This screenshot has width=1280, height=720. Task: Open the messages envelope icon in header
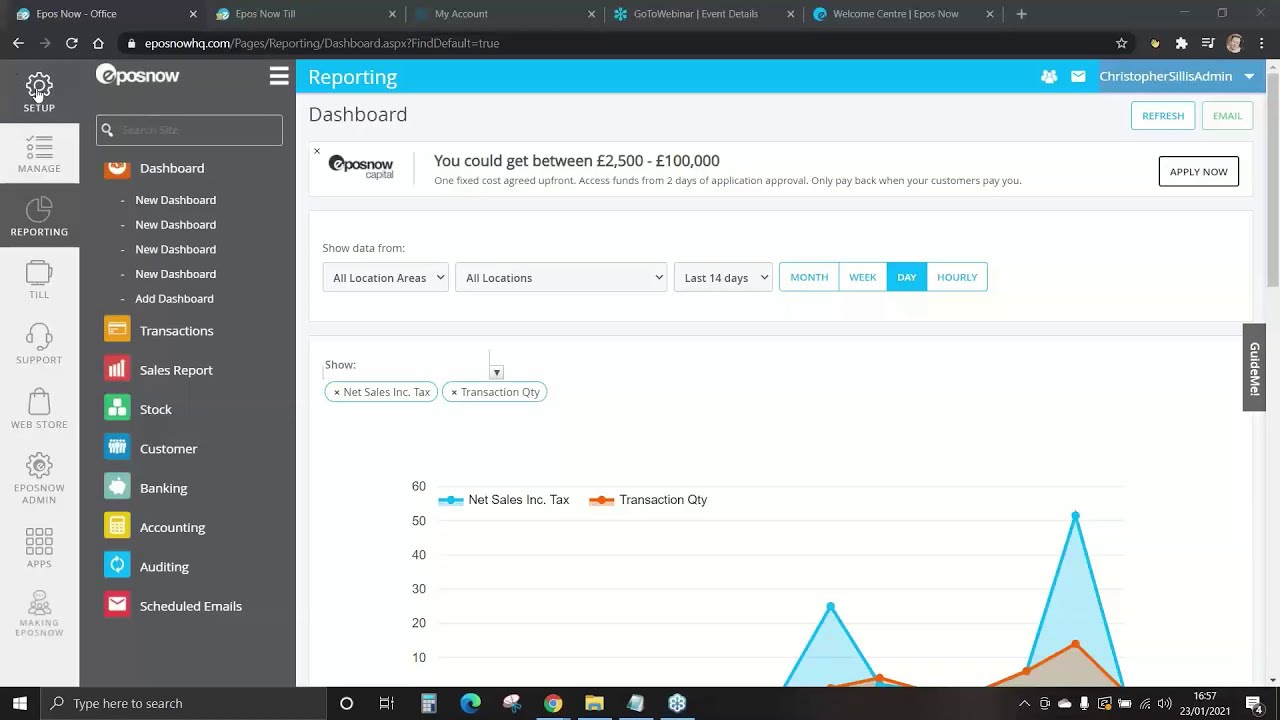(x=1078, y=76)
